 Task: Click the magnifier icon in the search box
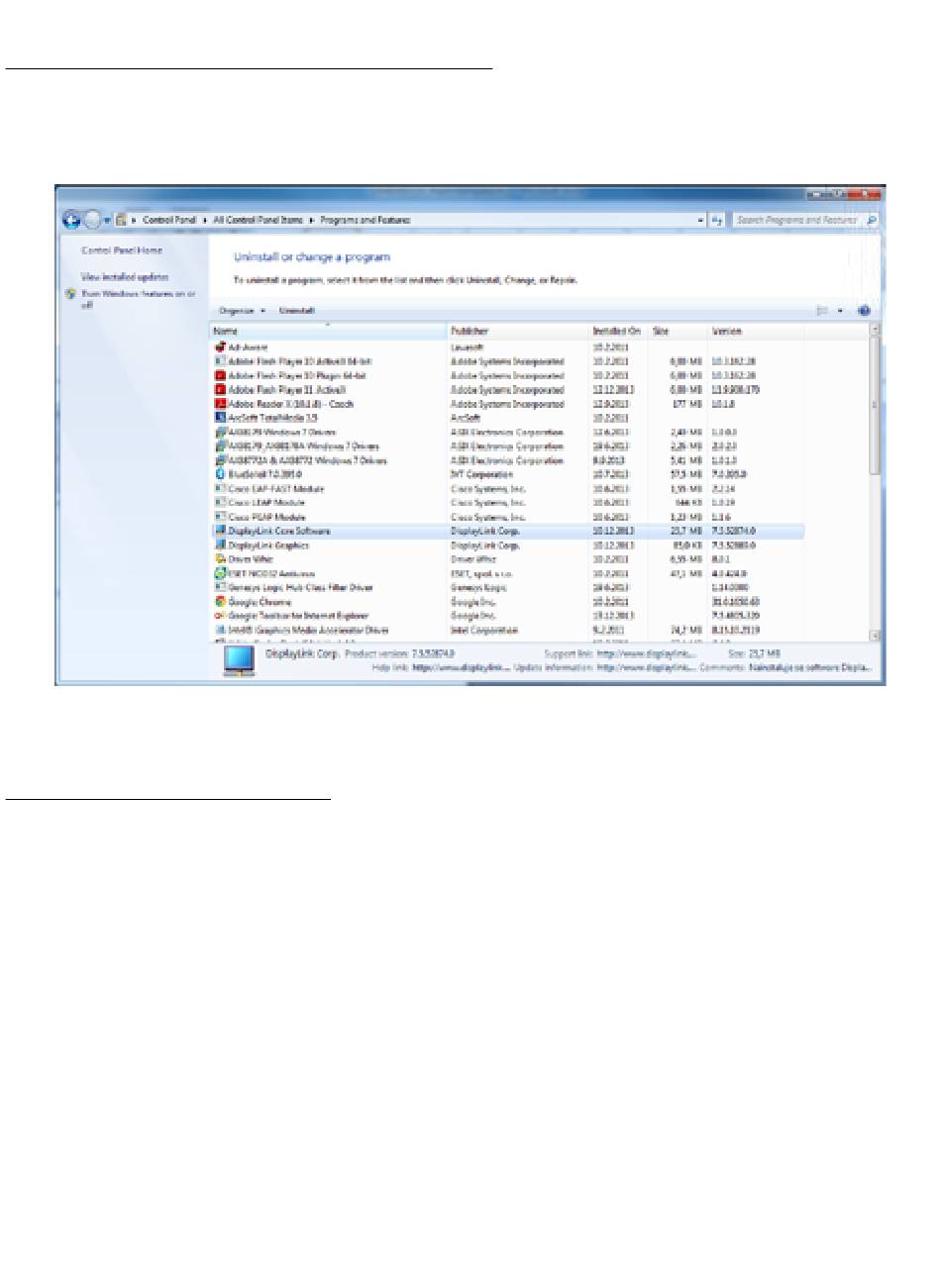872,220
